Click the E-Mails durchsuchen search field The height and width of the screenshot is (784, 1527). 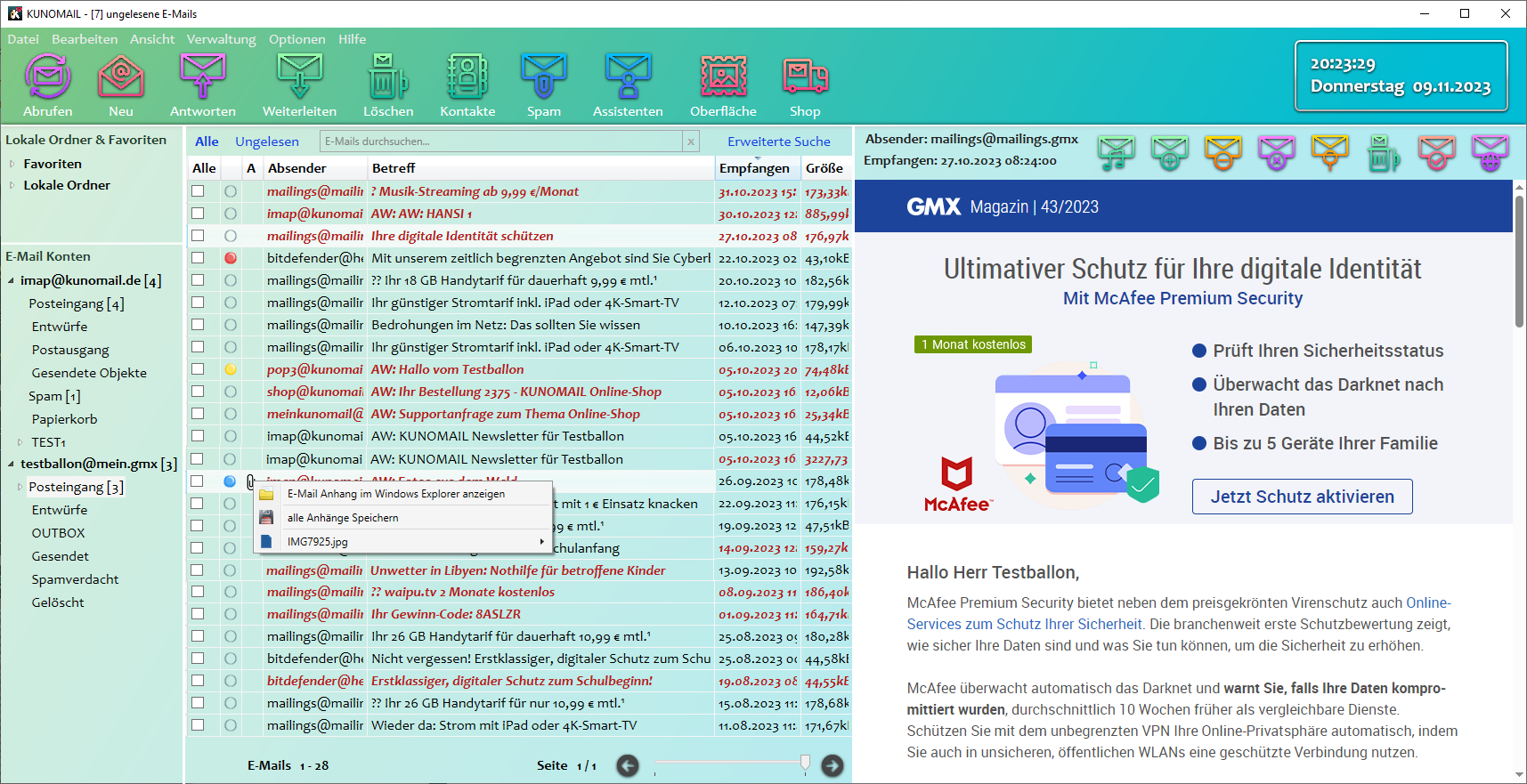(x=502, y=141)
